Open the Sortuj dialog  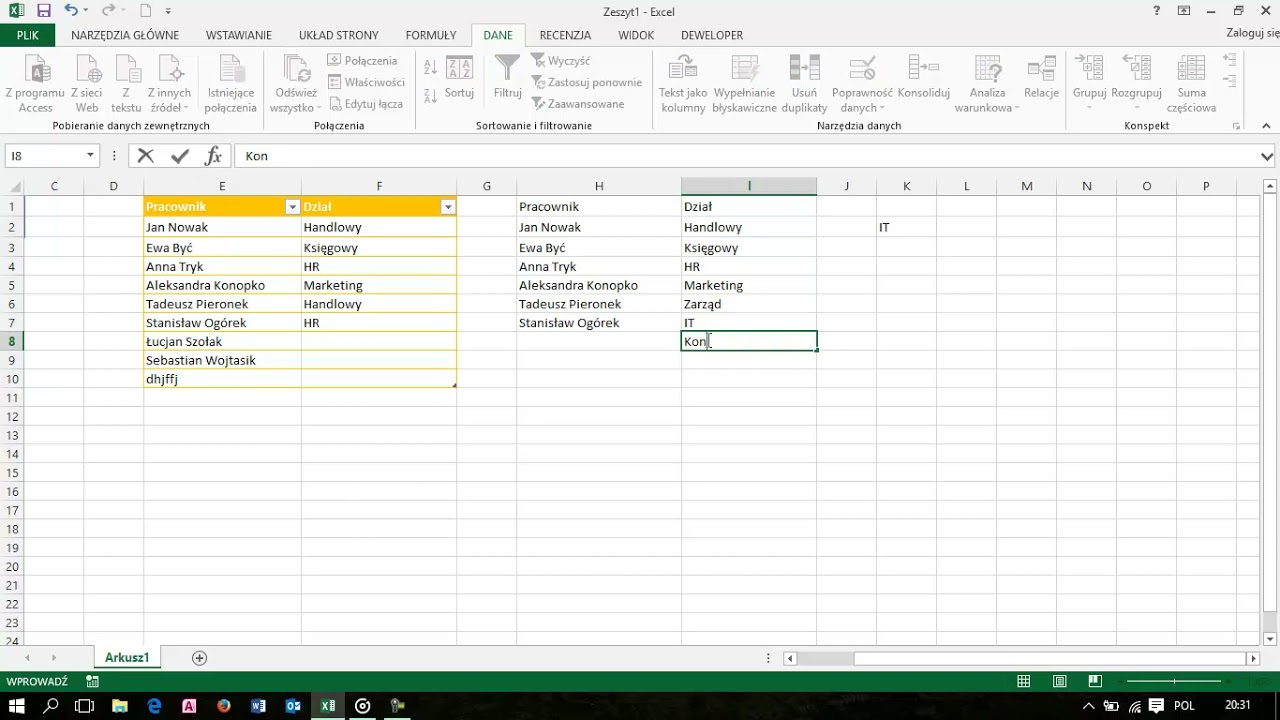click(x=459, y=76)
